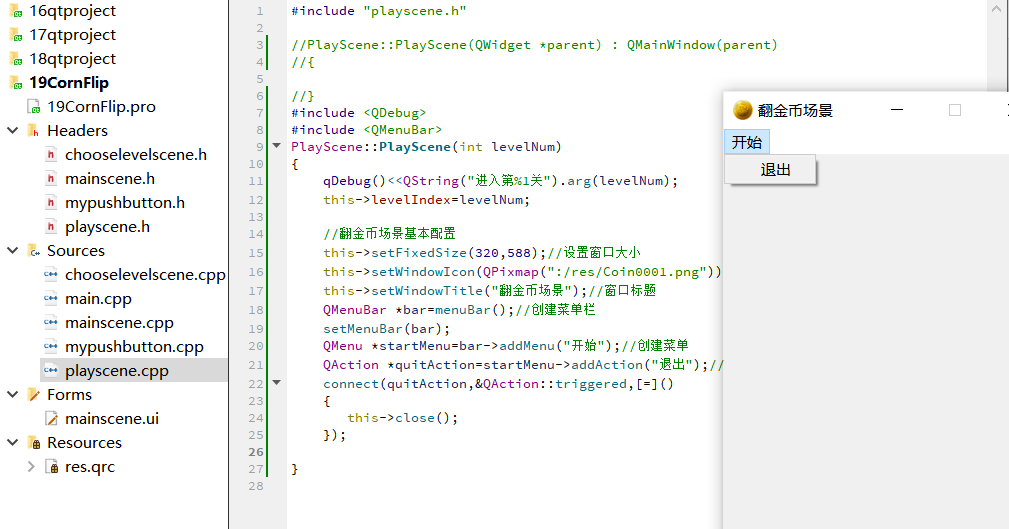
Task: Select the res.qrc resource entry
Action: pyautogui.click(x=89, y=467)
